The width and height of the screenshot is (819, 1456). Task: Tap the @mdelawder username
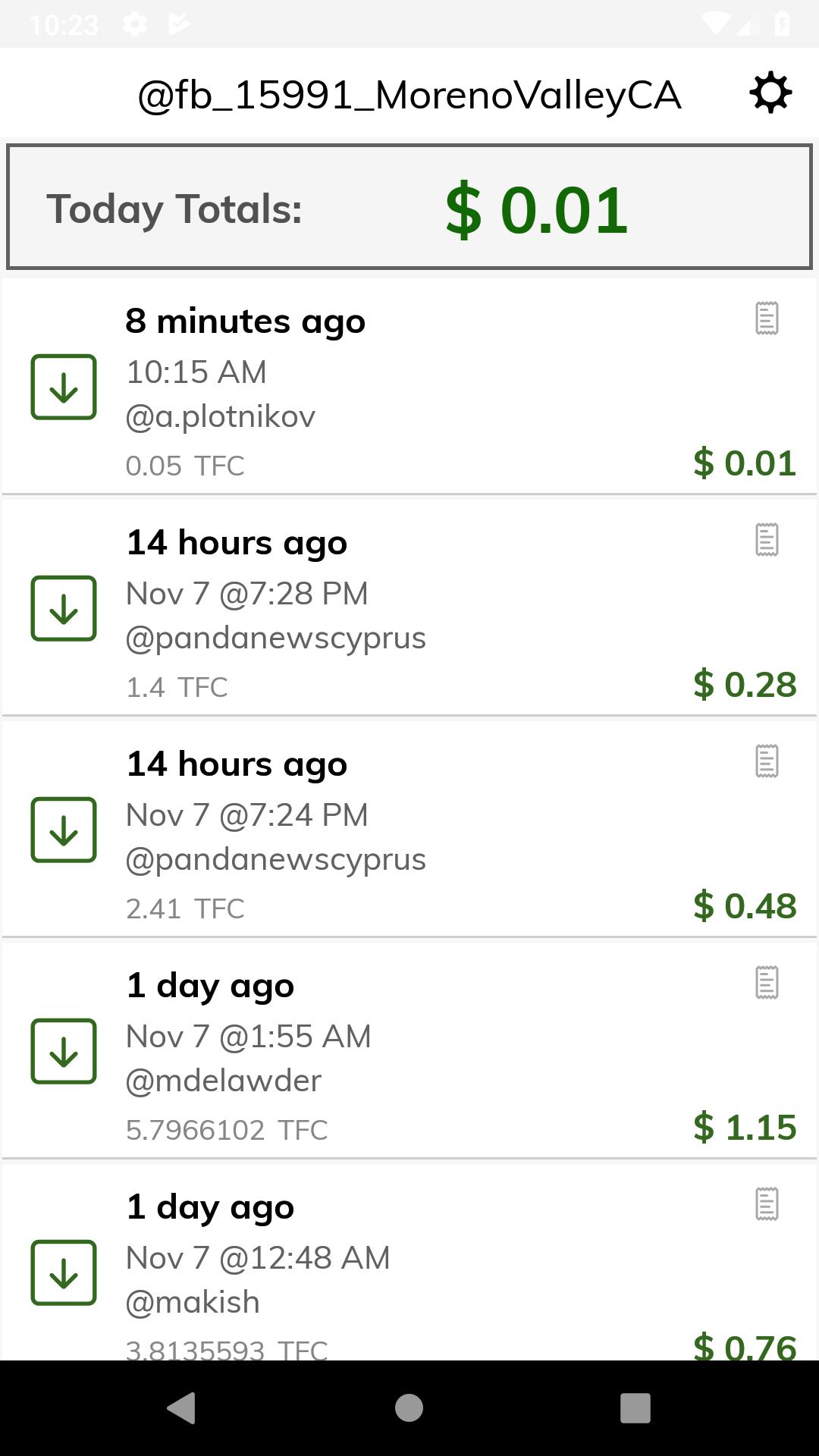point(224,1081)
